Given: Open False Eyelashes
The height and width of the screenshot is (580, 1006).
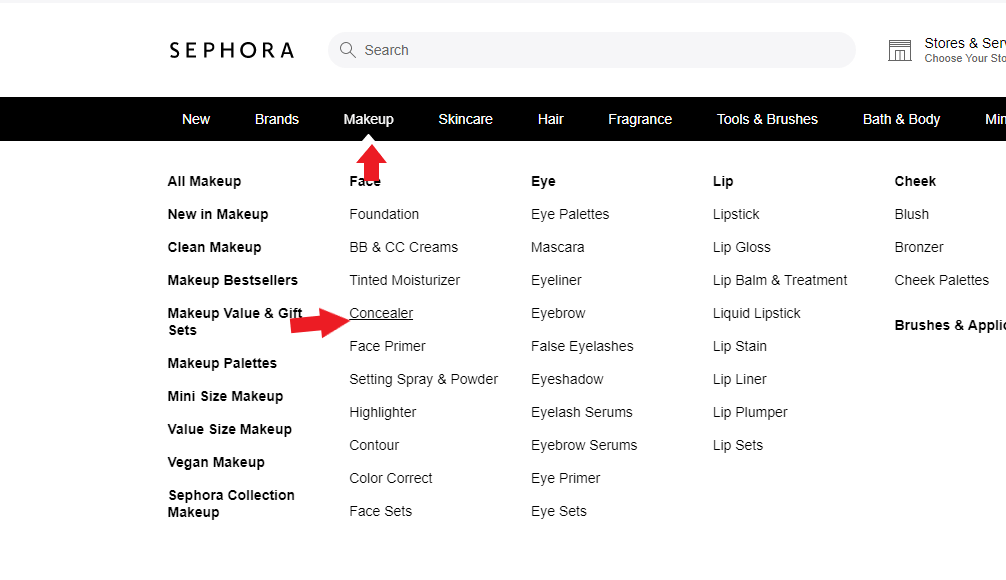Looking at the screenshot, I should (x=582, y=346).
